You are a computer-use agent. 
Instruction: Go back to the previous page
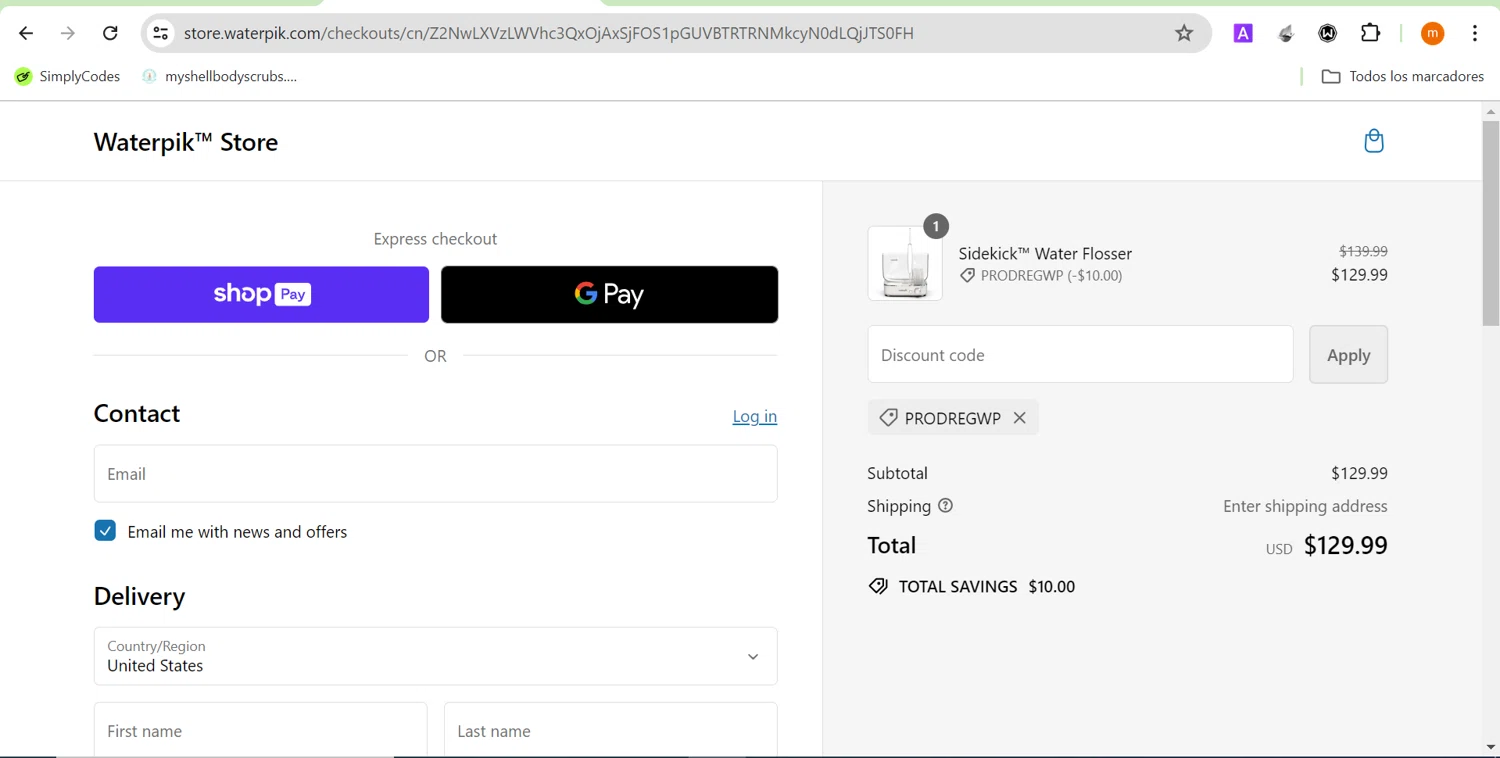point(26,33)
